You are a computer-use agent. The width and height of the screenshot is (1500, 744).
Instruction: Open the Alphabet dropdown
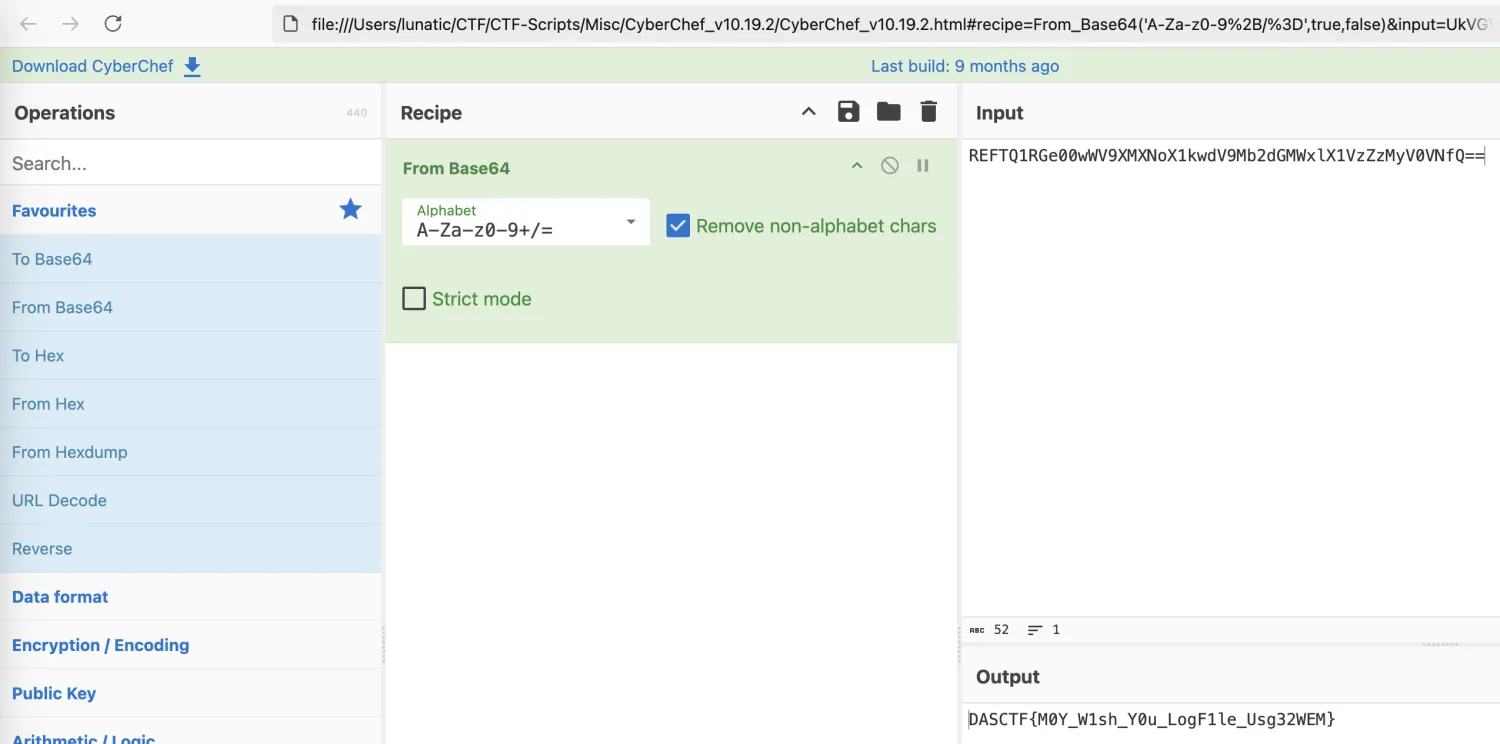526,221
